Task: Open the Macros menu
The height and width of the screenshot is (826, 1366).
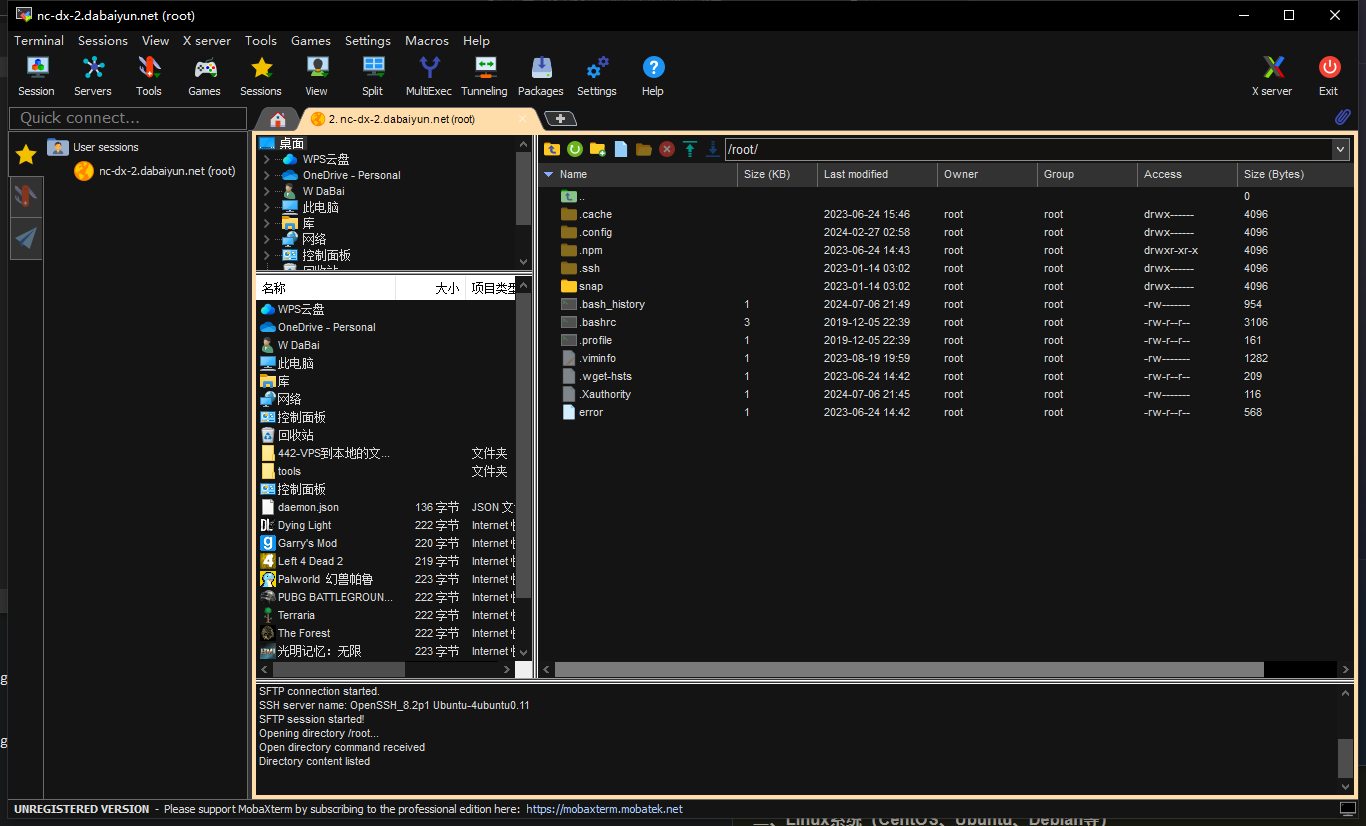Action: pos(427,41)
